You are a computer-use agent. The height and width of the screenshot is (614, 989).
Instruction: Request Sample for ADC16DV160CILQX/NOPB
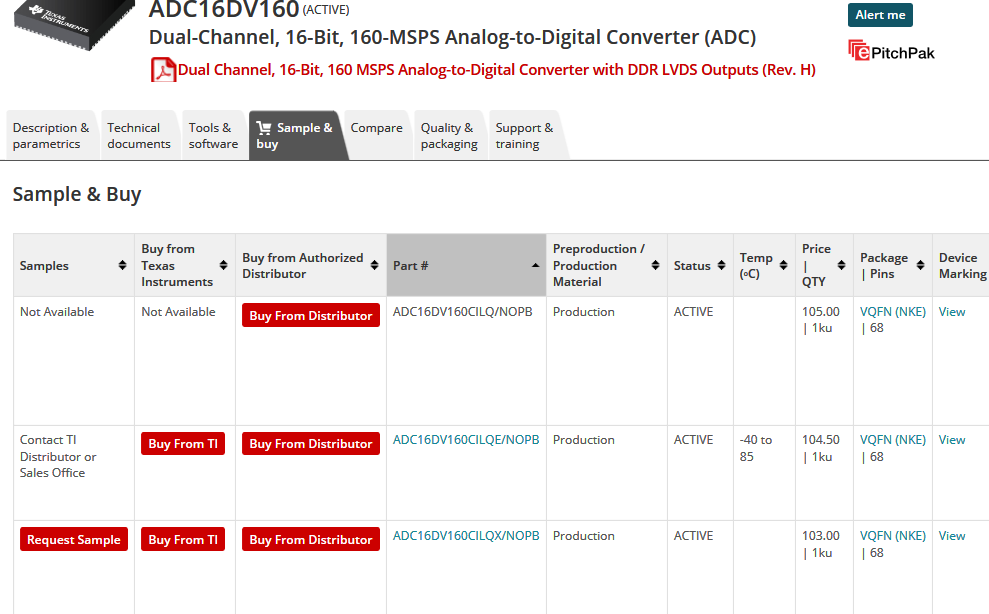pos(74,540)
